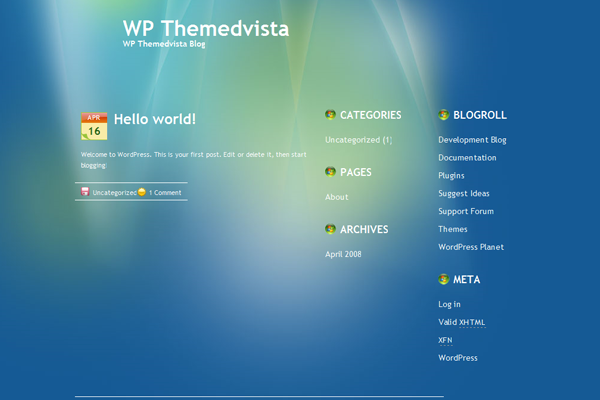Screen dimensions: 600x400
Task: Click the Welcome to WordPress post text
Action: (x=193, y=160)
